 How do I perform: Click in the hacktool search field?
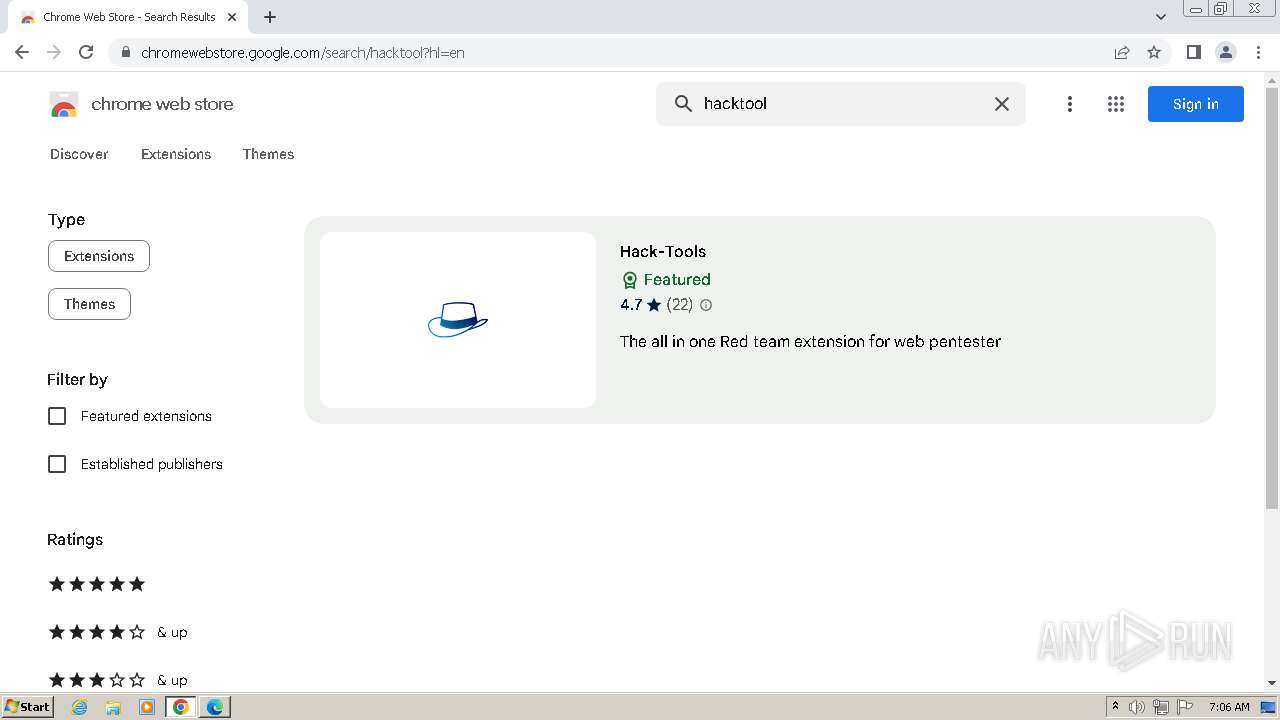click(x=840, y=104)
